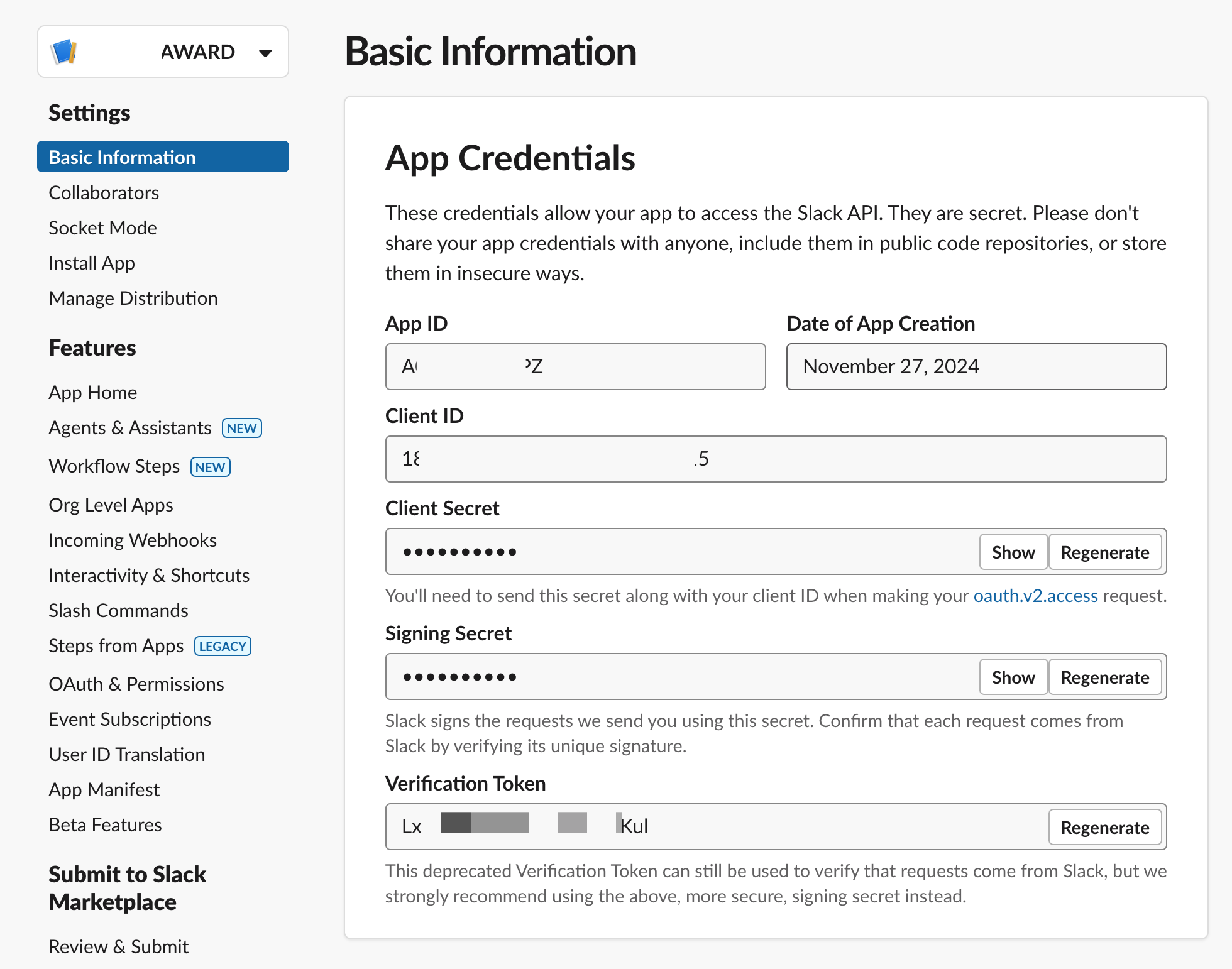The width and height of the screenshot is (1232, 969).
Task: Regenerate the Signing Secret
Action: [x=1104, y=677]
